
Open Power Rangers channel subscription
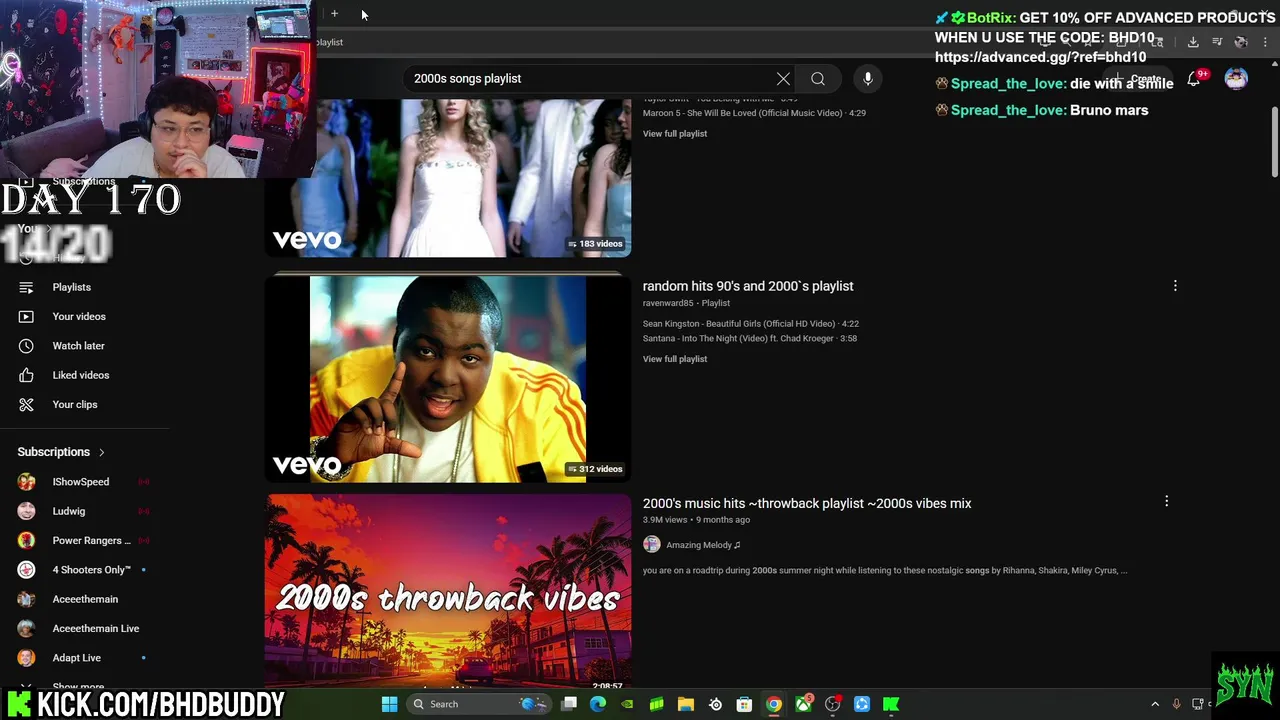pos(91,541)
